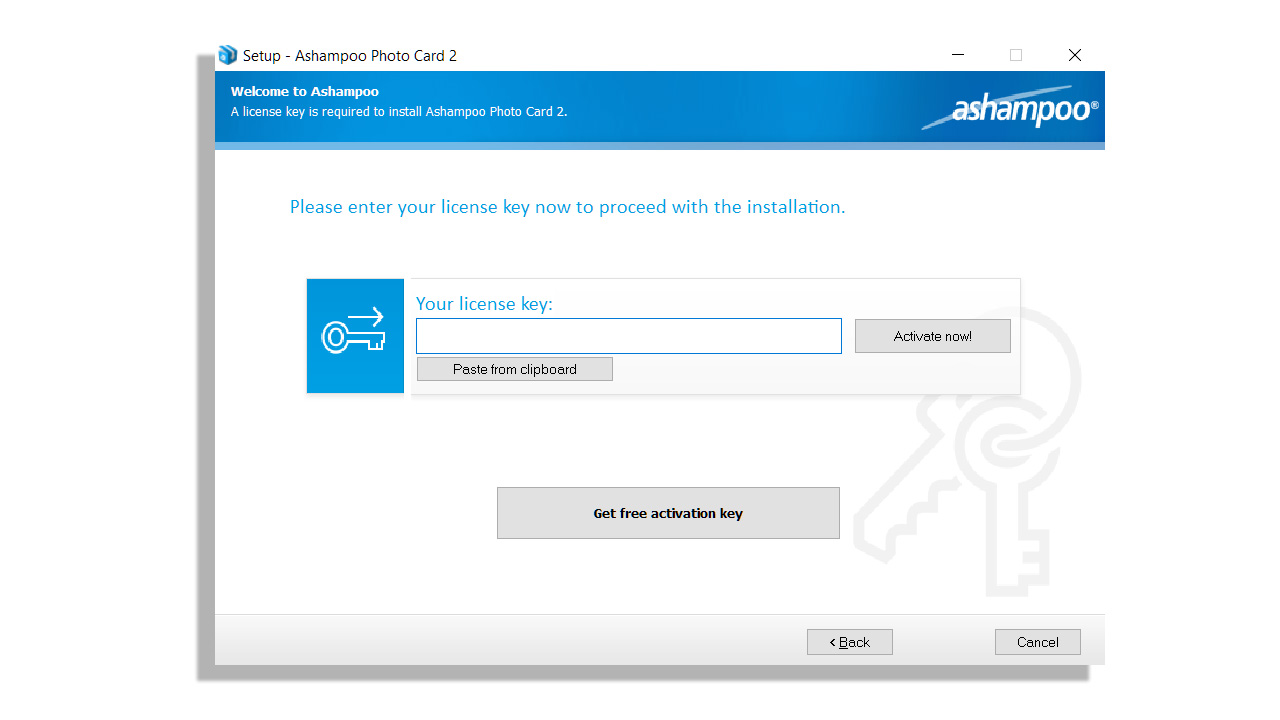Image resolution: width=1280 pixels, height=720 pixels.
Task: Click the "Please enter your license key" heading
Action: coord(567,207)
